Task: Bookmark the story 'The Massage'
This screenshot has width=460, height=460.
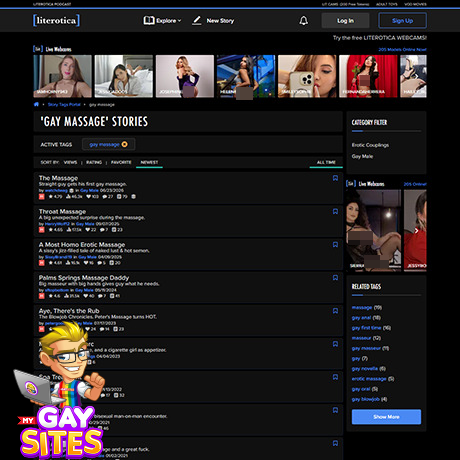Action: (x=335, y=178)
